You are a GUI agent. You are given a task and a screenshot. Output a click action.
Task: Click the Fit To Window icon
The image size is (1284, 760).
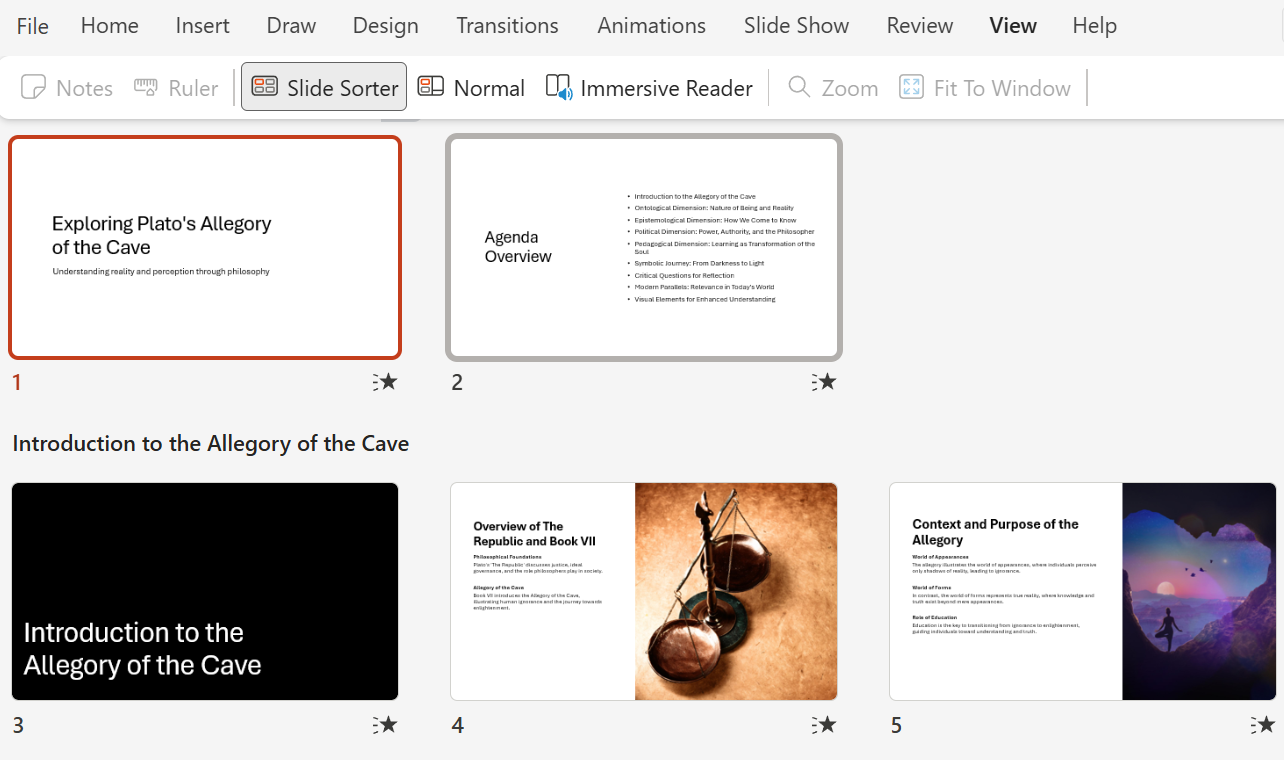pyautogui.click(x=911, y=87)
